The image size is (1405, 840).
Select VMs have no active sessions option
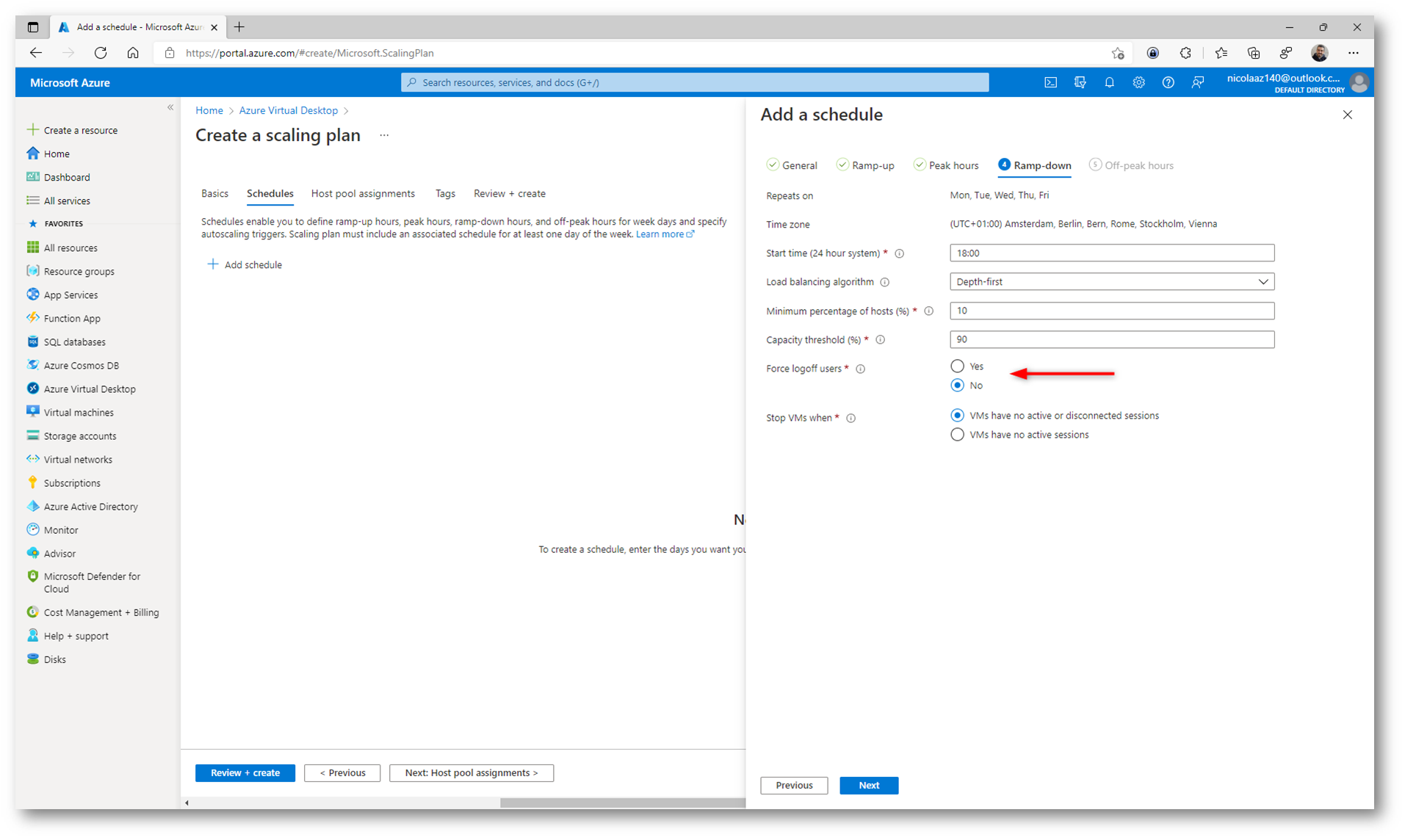coord(957,434)
